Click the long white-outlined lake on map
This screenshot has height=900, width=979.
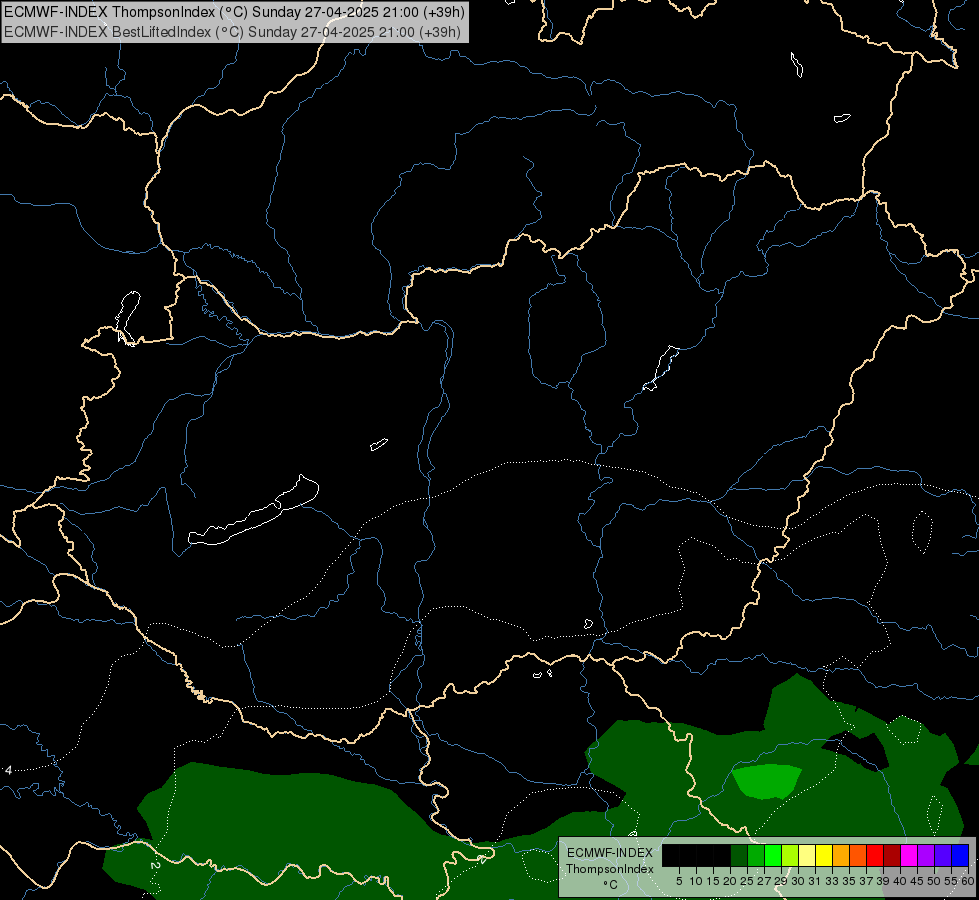tap(253, 510)
